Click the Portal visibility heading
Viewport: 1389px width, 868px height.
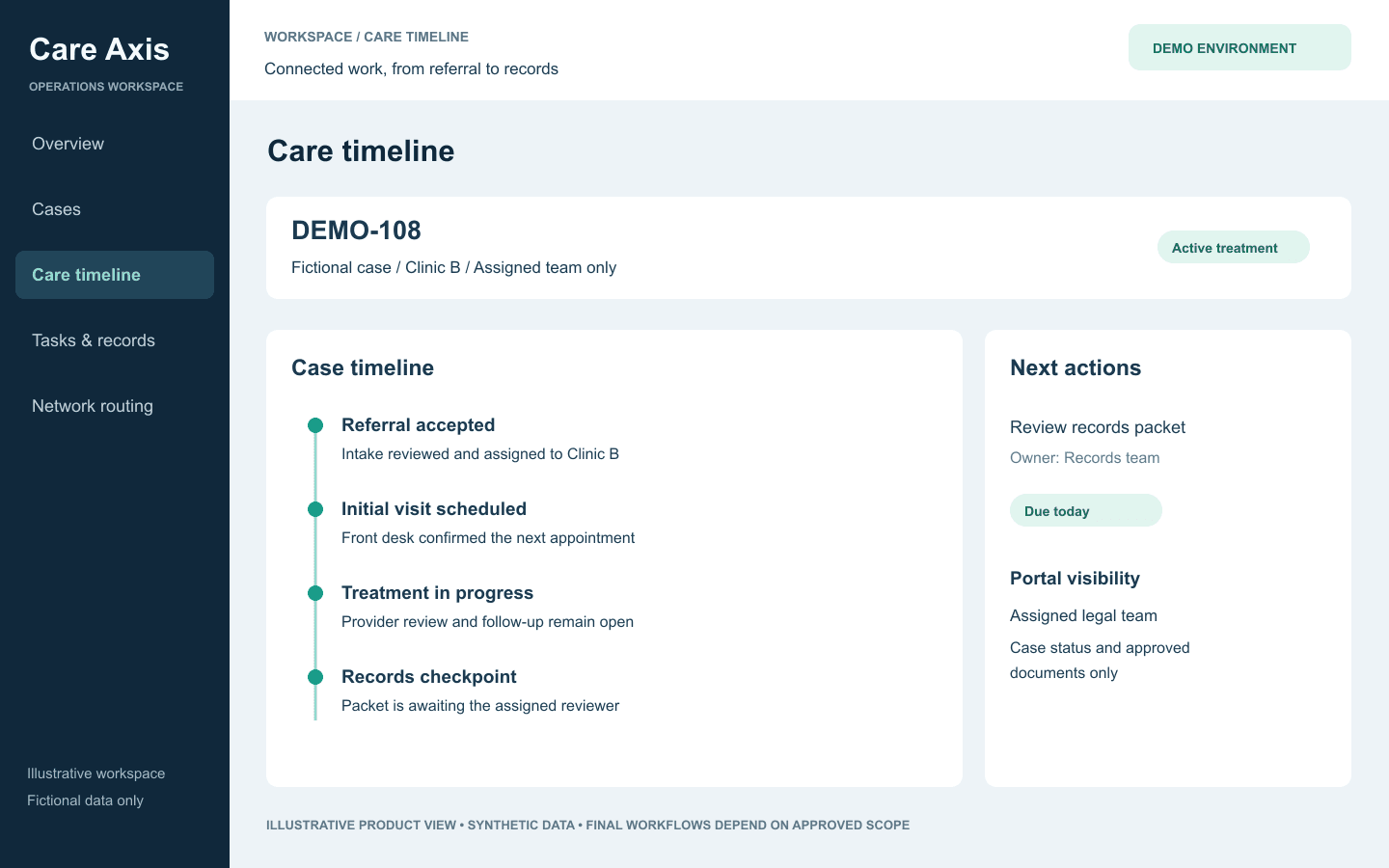coord(1075,579)
